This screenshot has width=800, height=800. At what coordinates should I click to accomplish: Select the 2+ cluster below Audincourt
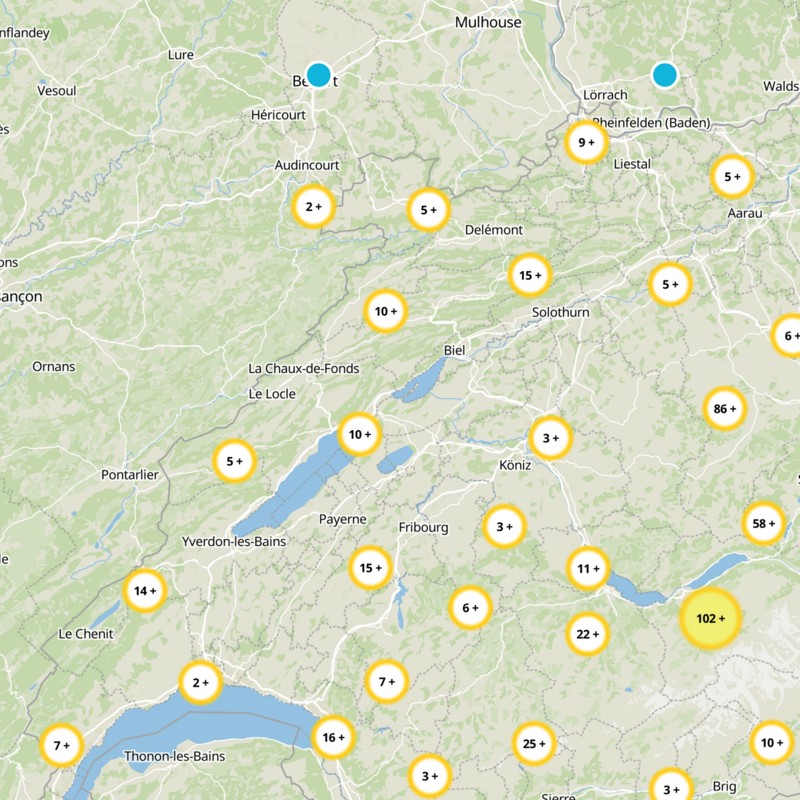point(313,207)
